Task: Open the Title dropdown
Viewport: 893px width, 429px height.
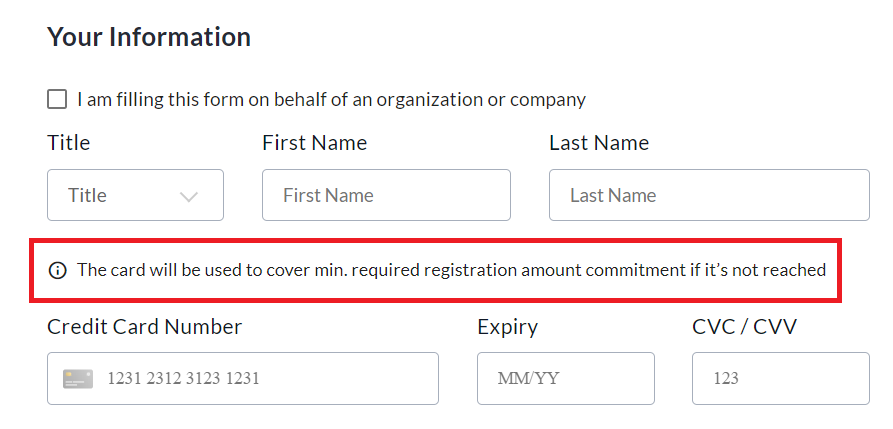Action: [135, 195]
